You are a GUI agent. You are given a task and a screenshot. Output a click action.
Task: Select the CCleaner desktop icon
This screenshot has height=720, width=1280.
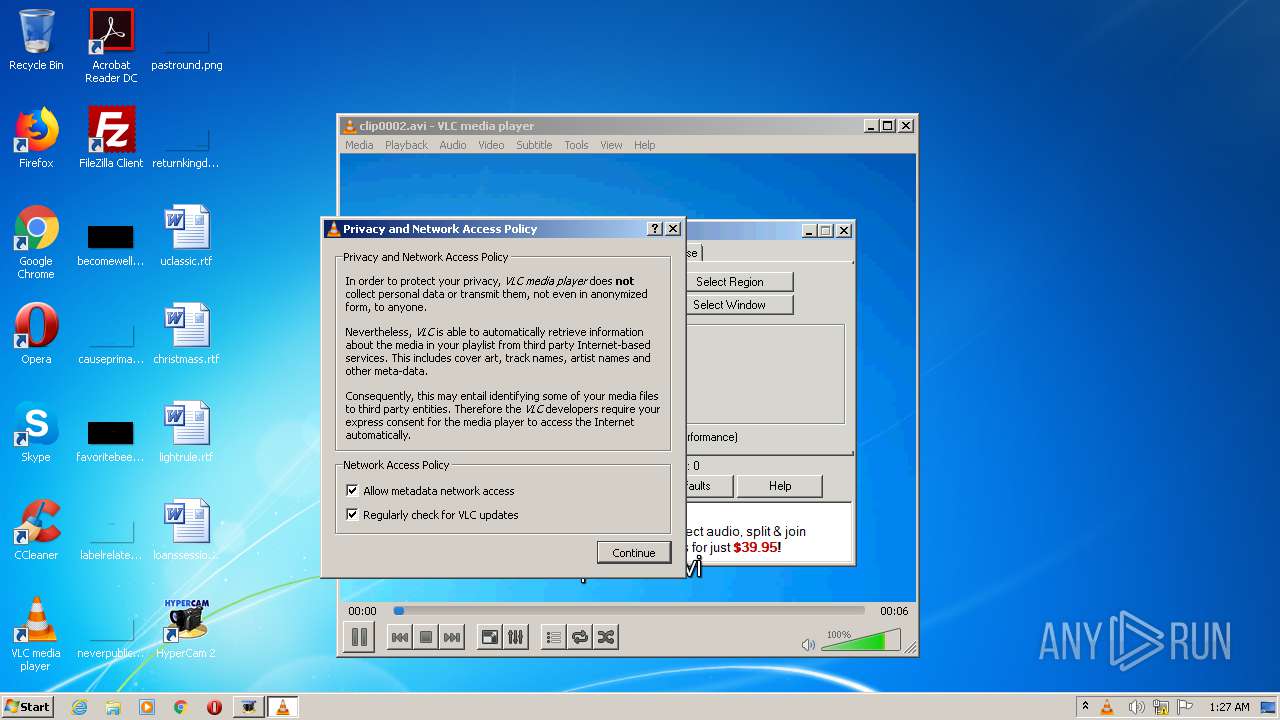[x=36, y=529]
